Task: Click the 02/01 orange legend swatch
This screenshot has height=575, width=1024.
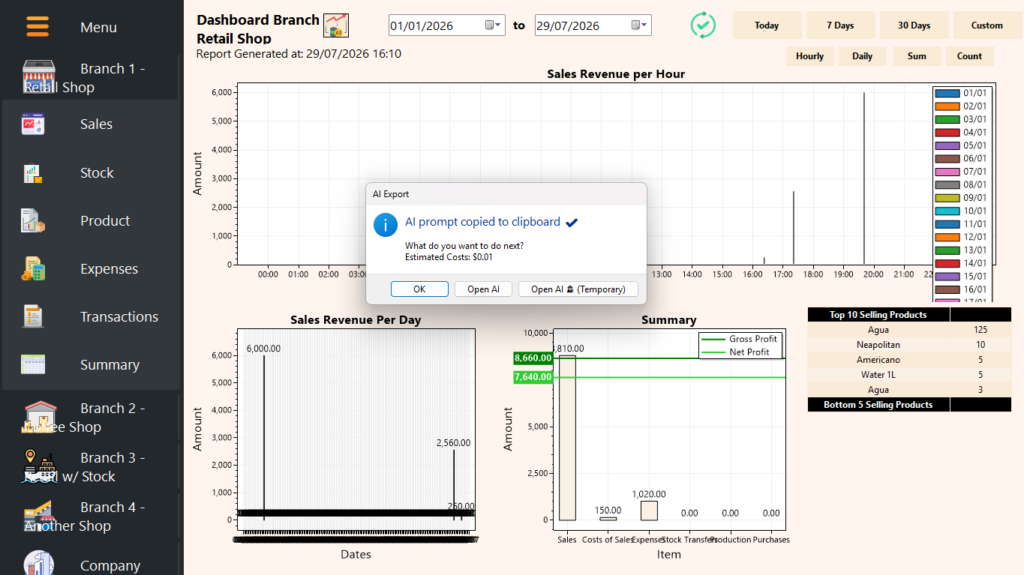Action: pyautogui.click(x=947, y=107)
